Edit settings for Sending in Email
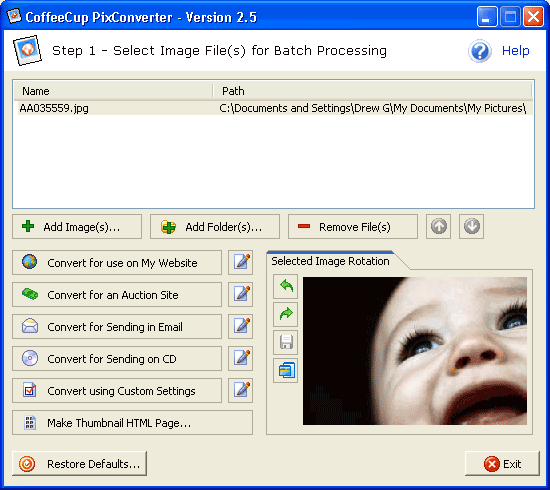 coord(241,326)
